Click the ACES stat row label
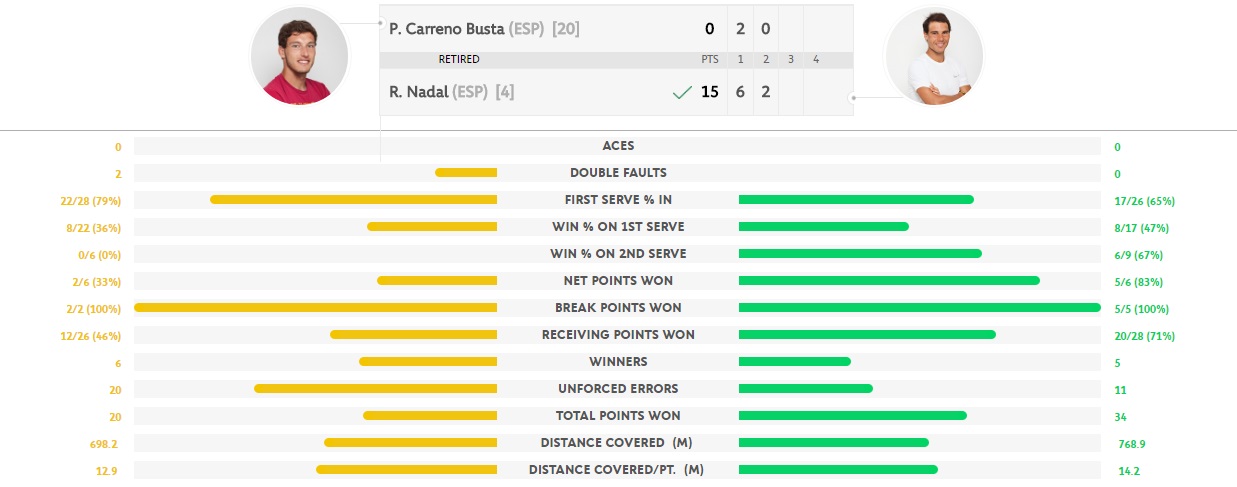 (x=618, y=146)
